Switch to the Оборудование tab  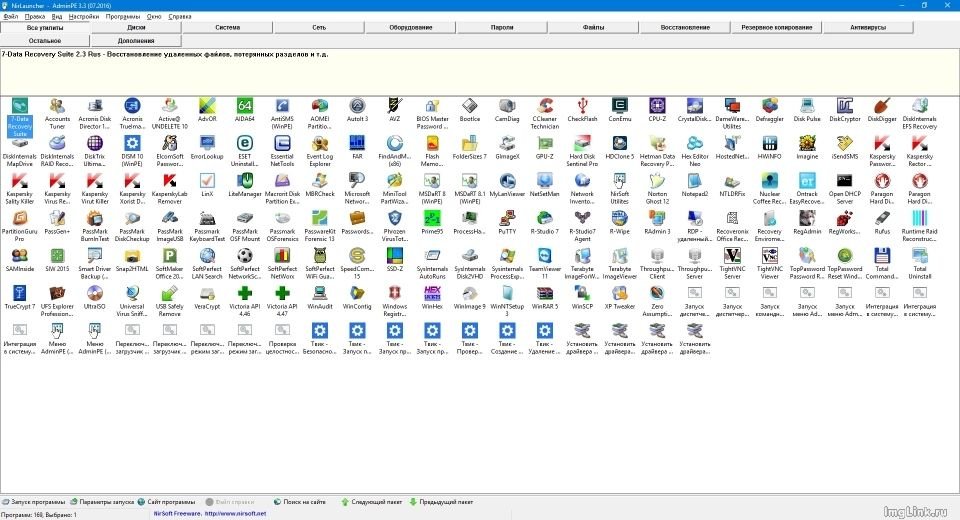pyautogui.click(x=410, y=28)
